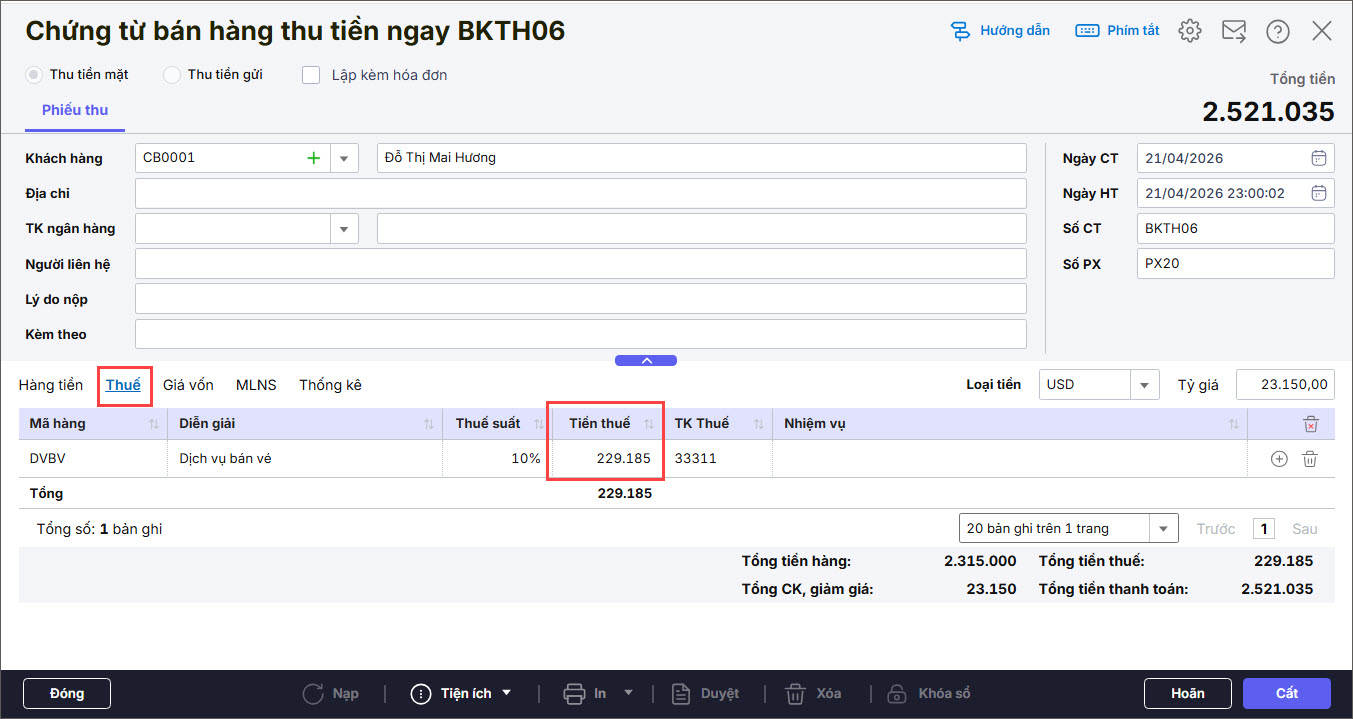
Task: Open records per page dropdown
Action: tap(1163, 528)
